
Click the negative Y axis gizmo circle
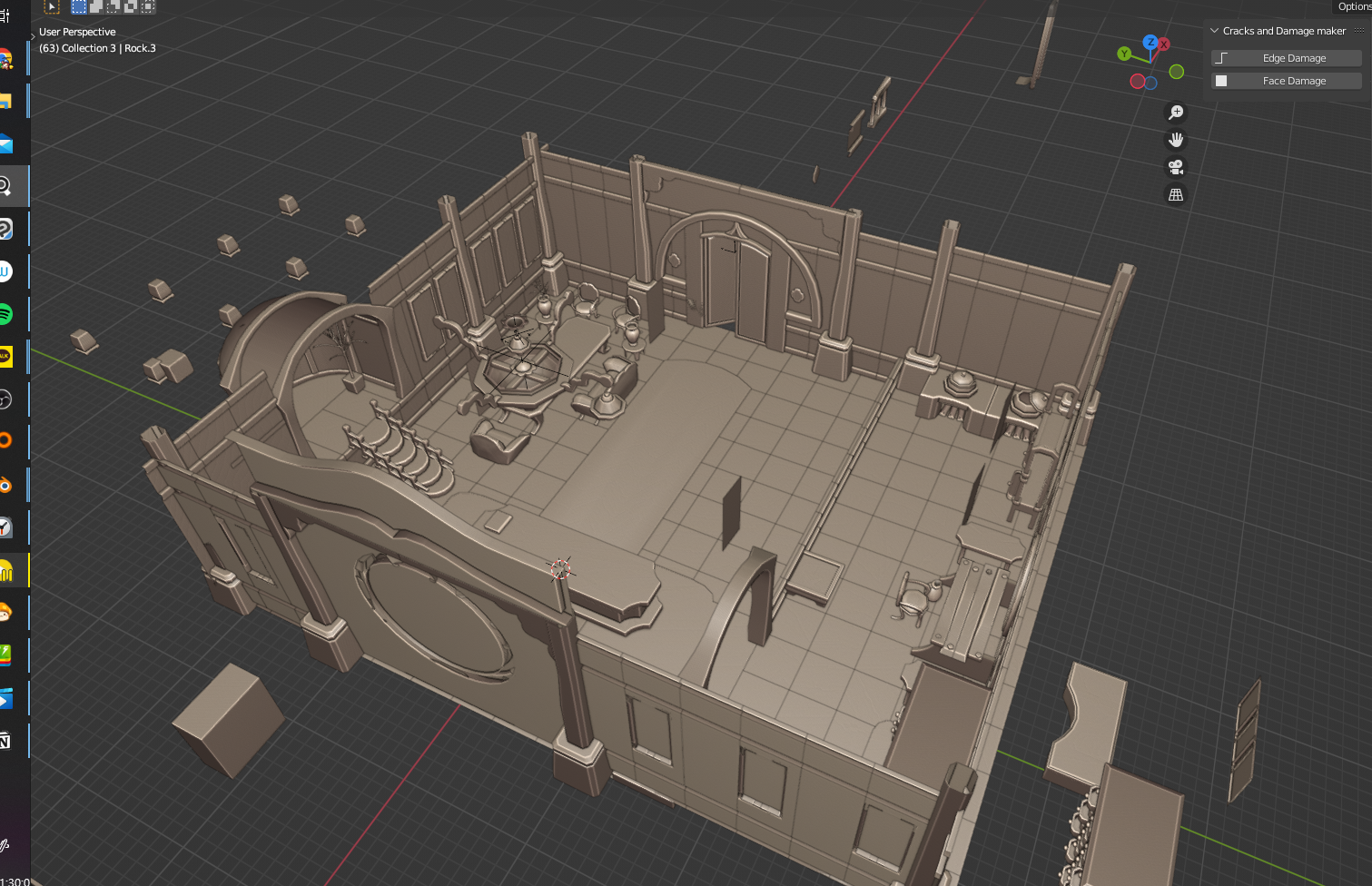click(x=1177, y=72)
